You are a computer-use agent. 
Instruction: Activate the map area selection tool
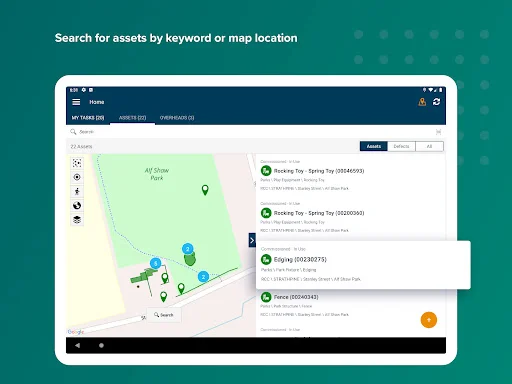click(x=77, y=163)
